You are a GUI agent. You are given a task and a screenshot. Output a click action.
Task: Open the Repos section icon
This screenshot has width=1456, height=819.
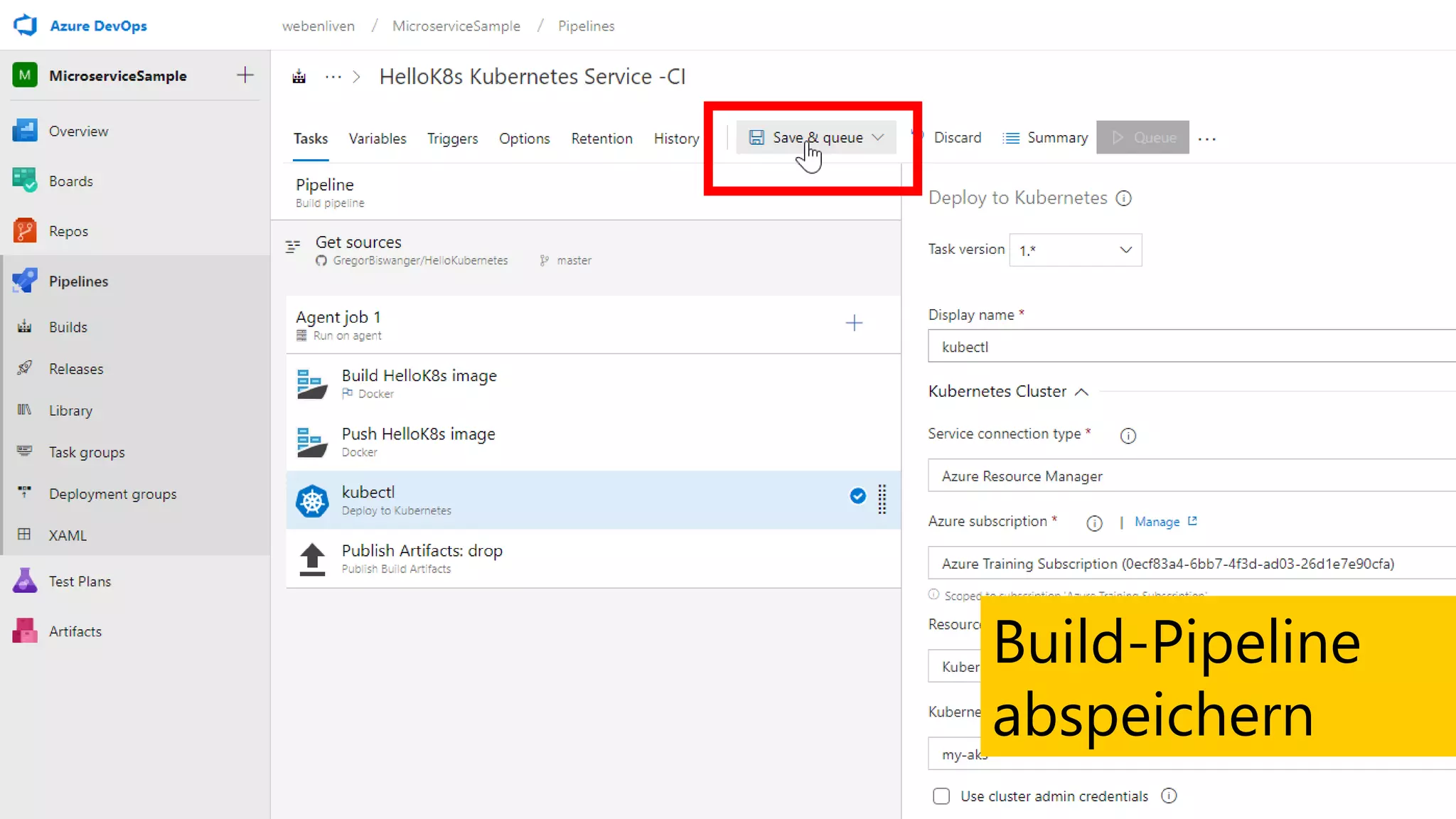tap(25, 231)
